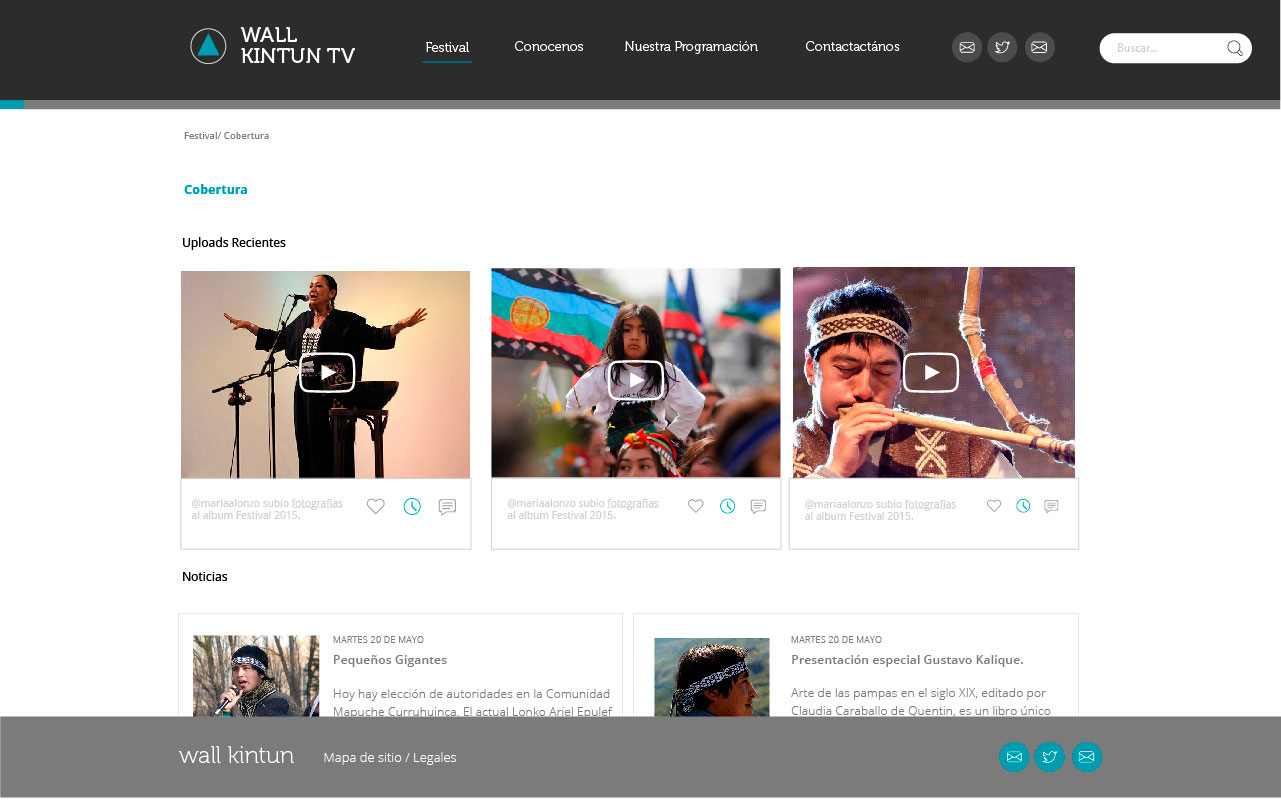Click the first envelope icon in header

966,48
